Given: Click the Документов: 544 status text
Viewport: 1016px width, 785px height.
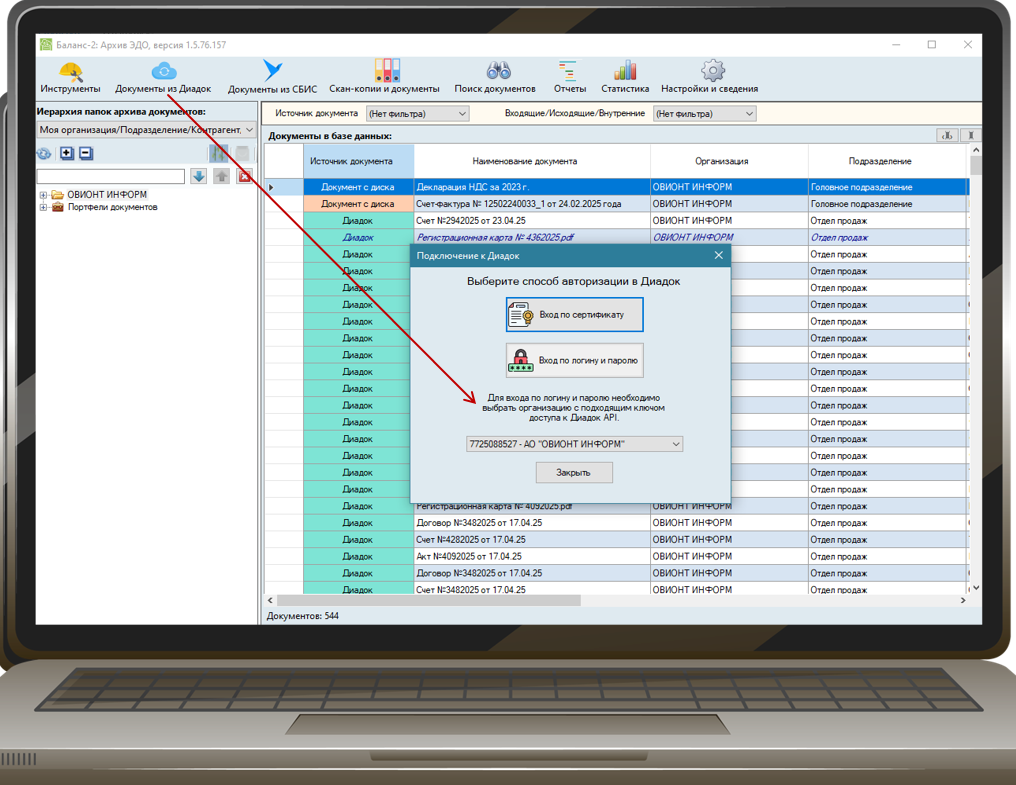Looking at the screenshot, I should pyautogui.click(x=303, y=616).
